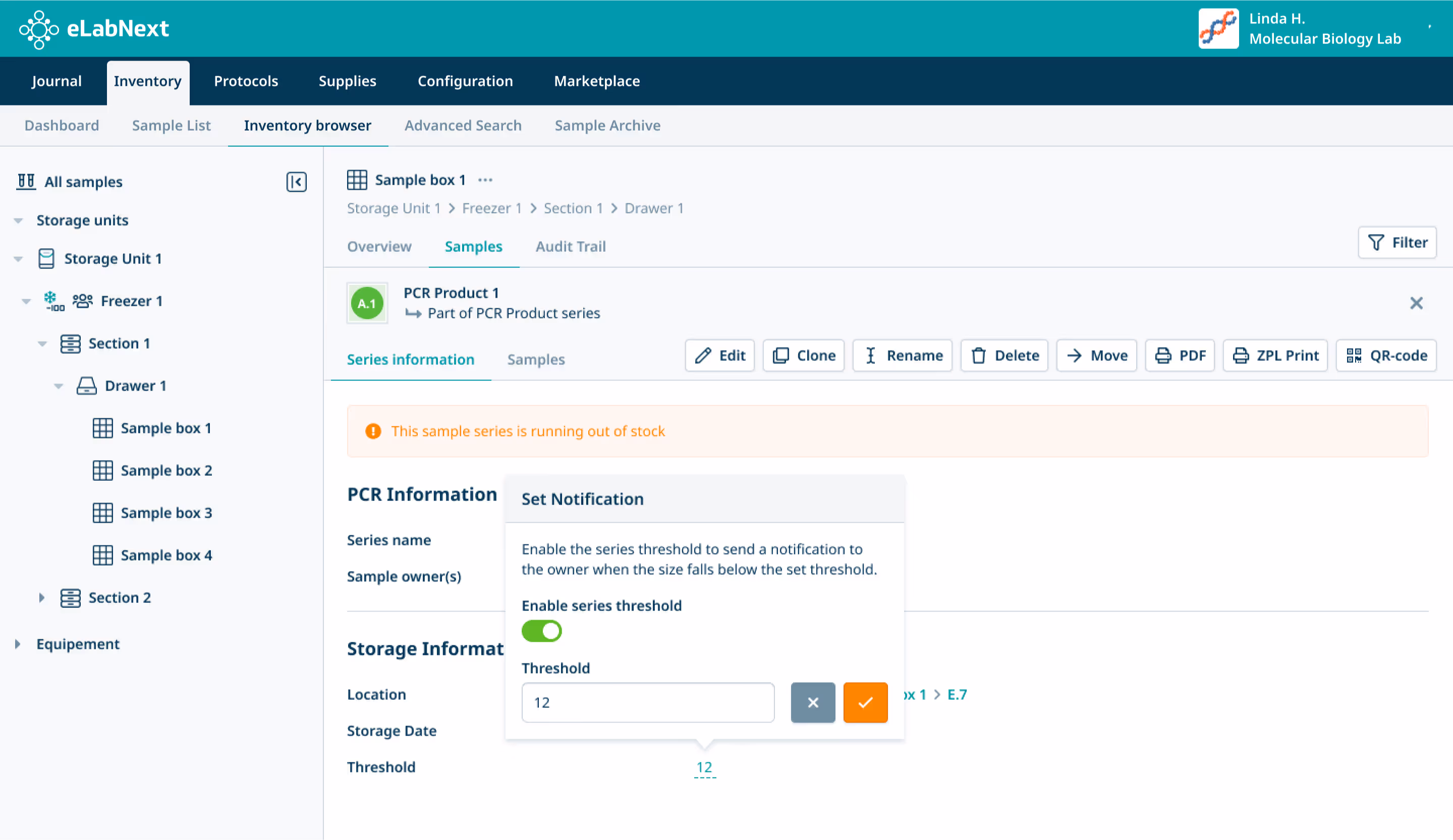Toggle the Enable series threshold switch
Image resolution: width=1453 pixels, height=840 pixels.
pyautogui.click(x=541, y=631)
